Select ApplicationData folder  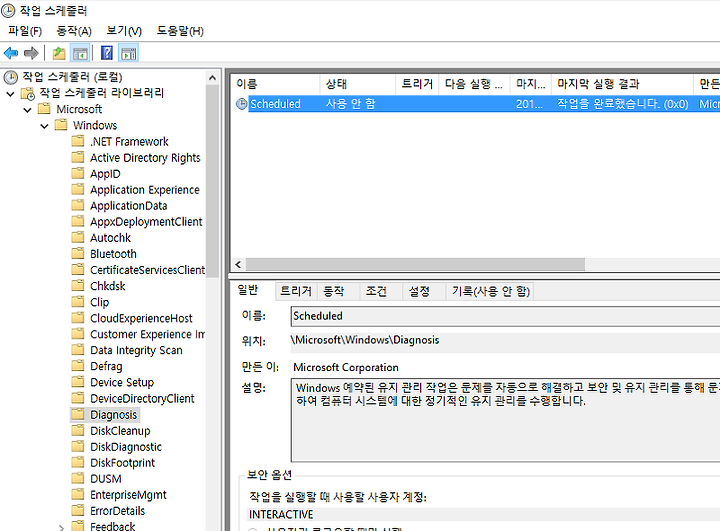pyautogui.click(x=129, y=206)
